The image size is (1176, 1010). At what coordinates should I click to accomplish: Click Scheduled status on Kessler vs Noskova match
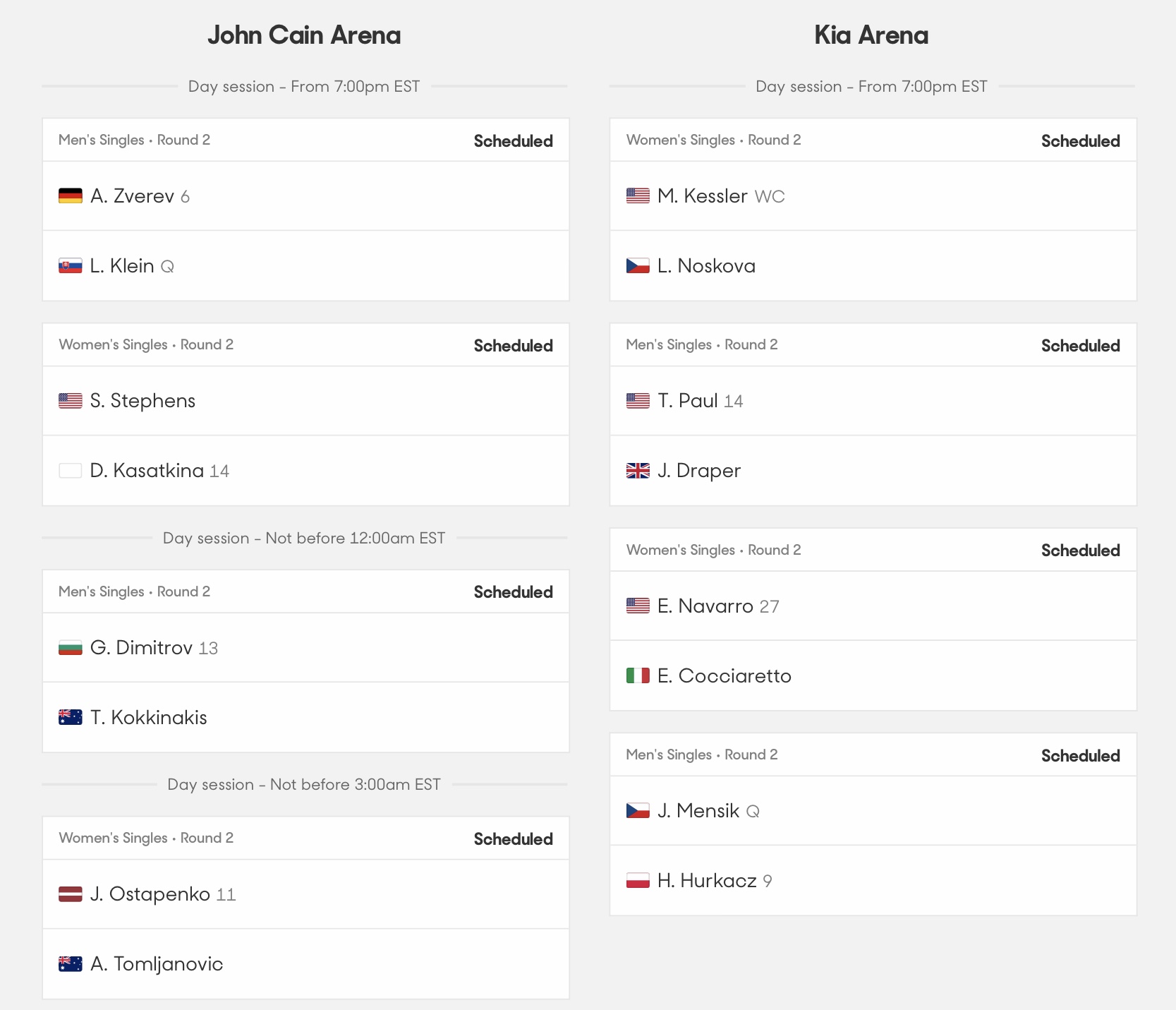tap(1080, 141)
